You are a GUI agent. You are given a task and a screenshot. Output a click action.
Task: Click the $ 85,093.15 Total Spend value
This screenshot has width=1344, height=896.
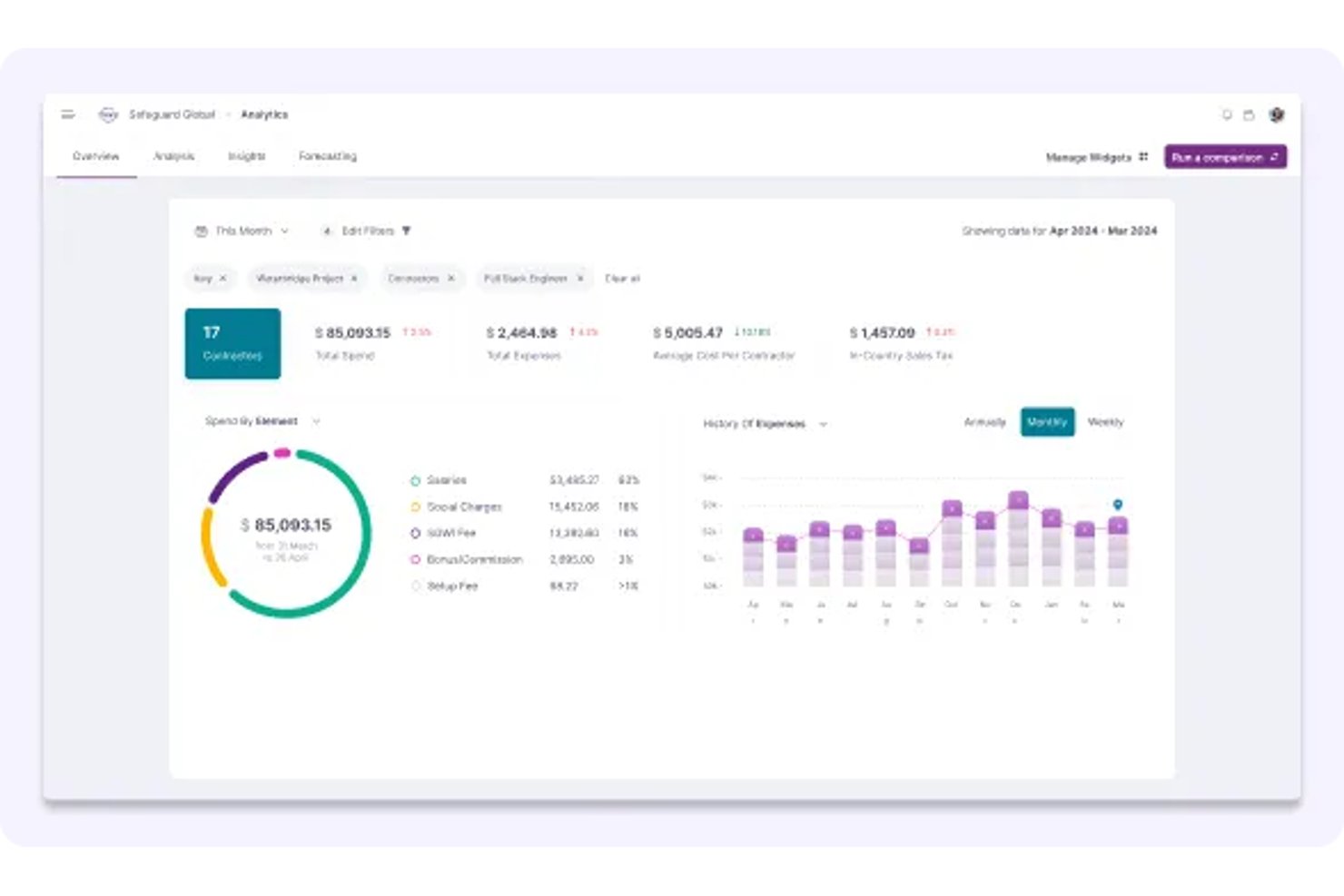352,333
